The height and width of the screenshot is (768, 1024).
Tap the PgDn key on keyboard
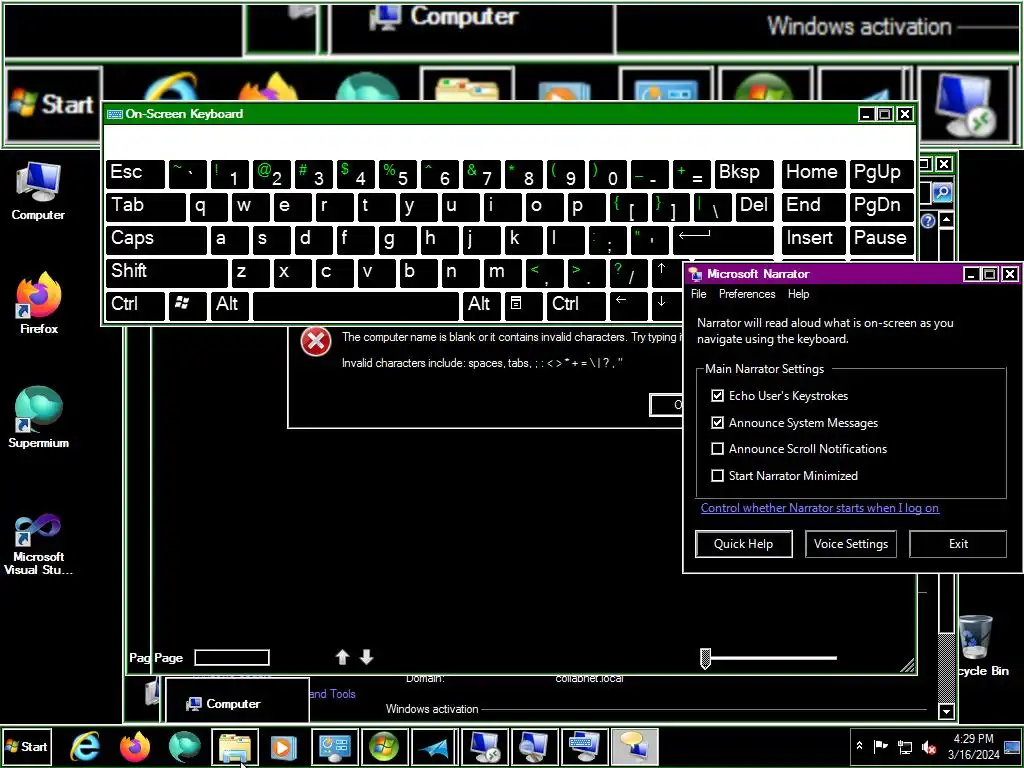(882, 206)
